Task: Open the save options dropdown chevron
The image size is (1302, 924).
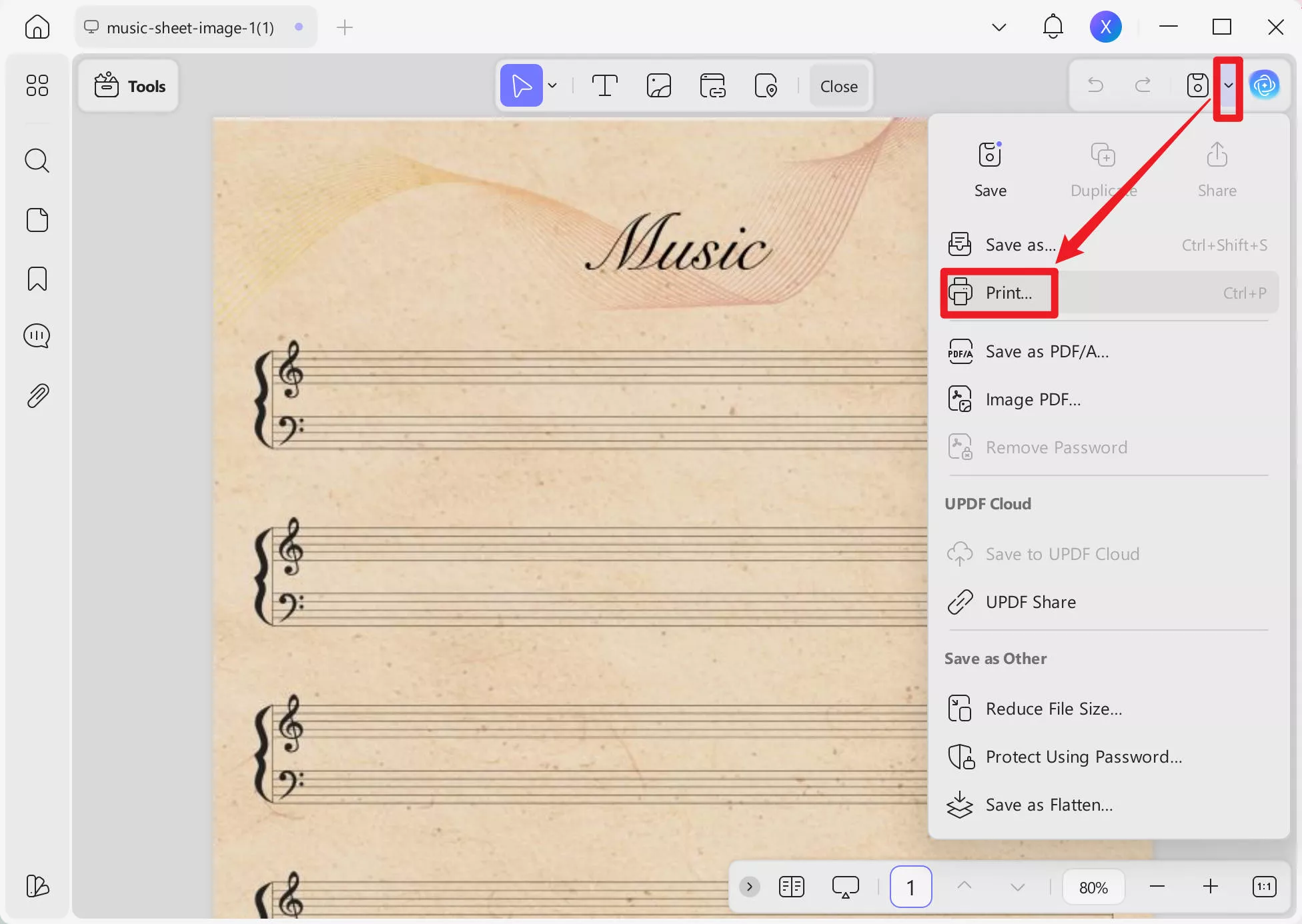Action: 1229,87
